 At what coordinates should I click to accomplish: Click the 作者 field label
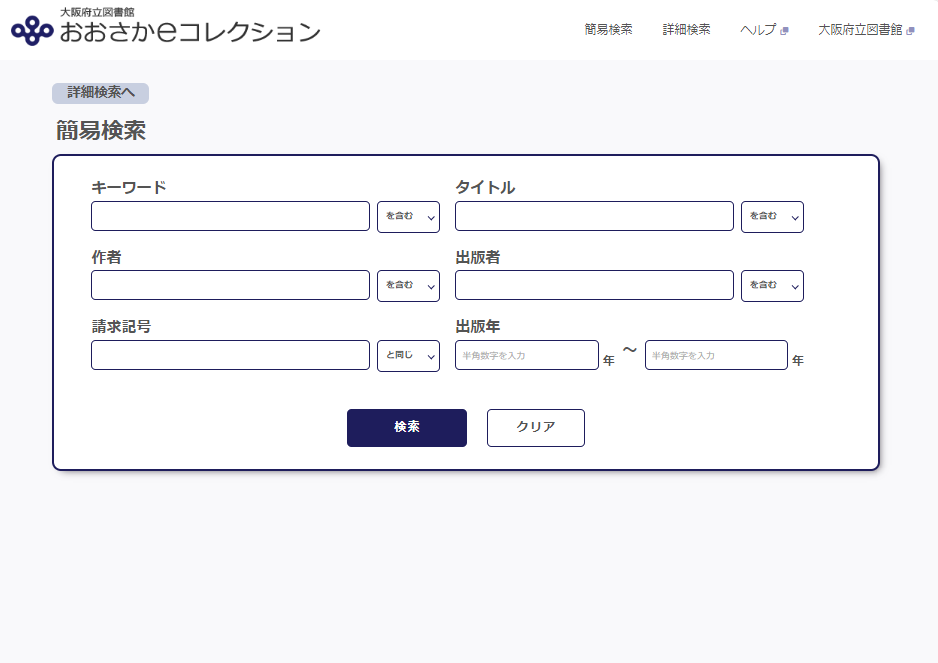(106, 257)
